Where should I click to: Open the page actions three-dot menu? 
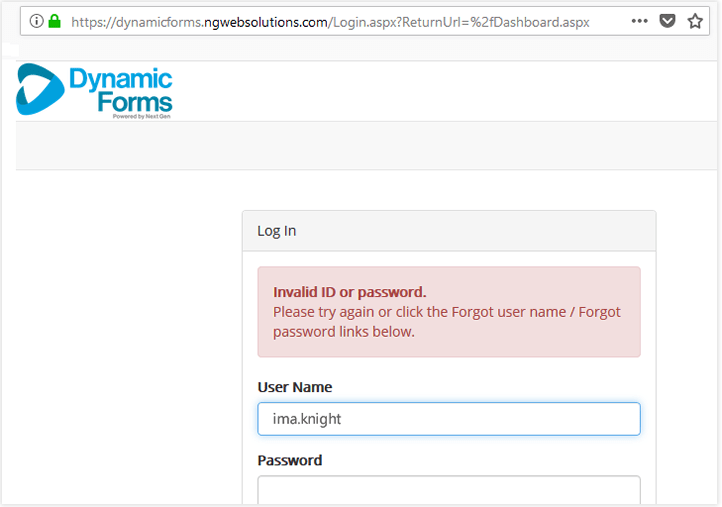(x=639, y=21)
